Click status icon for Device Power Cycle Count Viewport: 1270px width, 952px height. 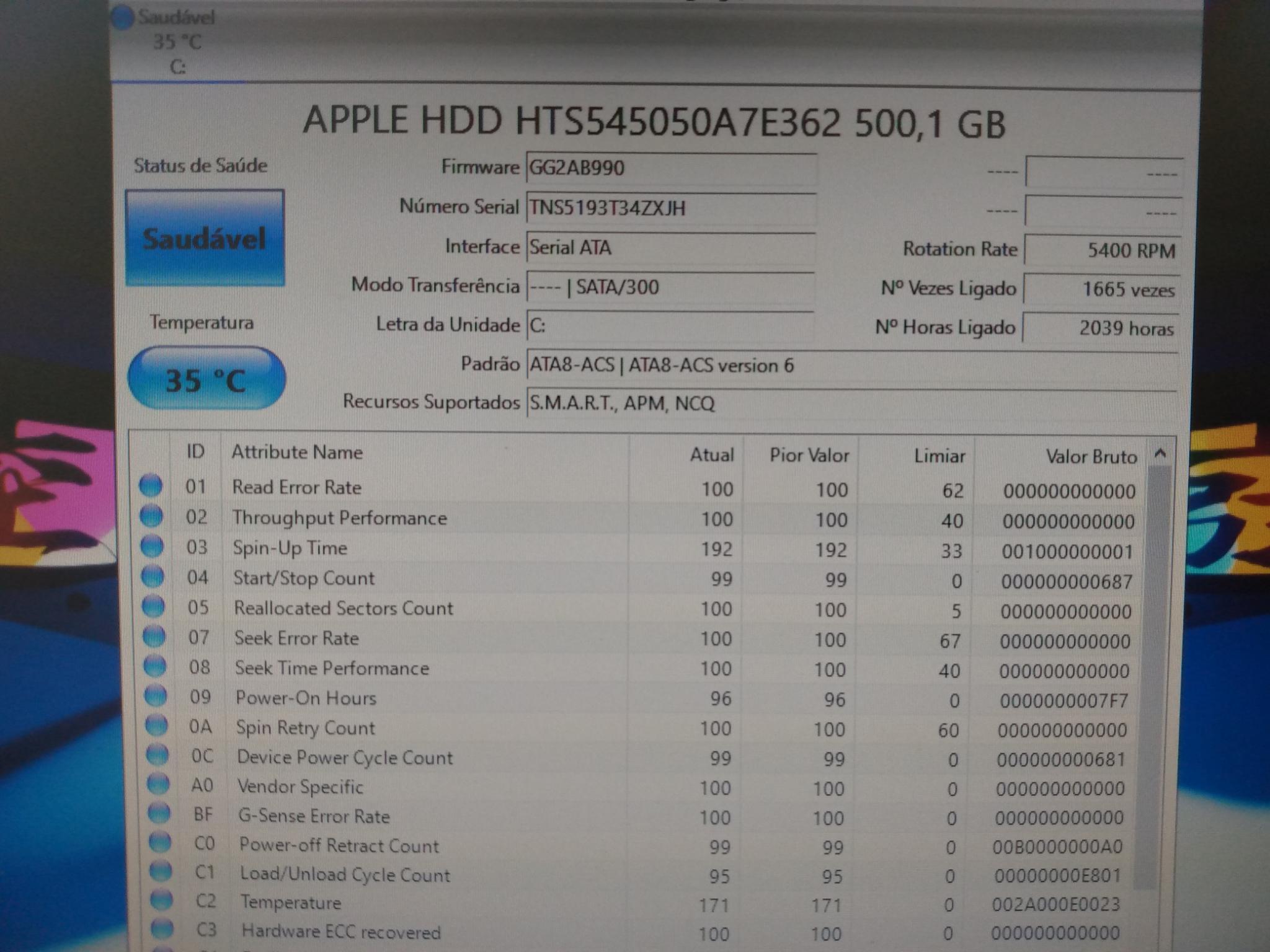[x=158, y=756]
